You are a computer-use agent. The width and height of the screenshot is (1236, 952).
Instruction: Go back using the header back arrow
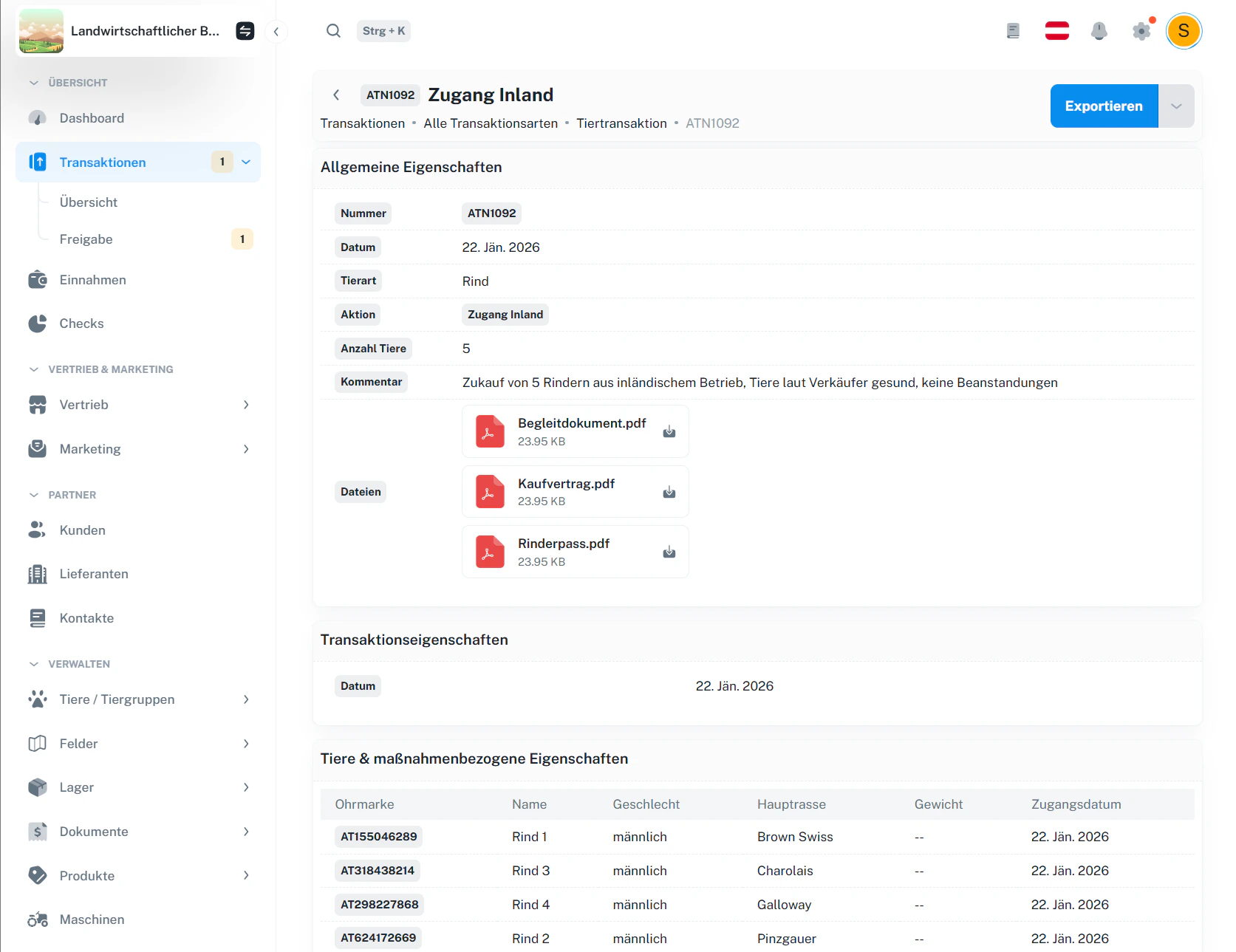[x=336, y=95]
